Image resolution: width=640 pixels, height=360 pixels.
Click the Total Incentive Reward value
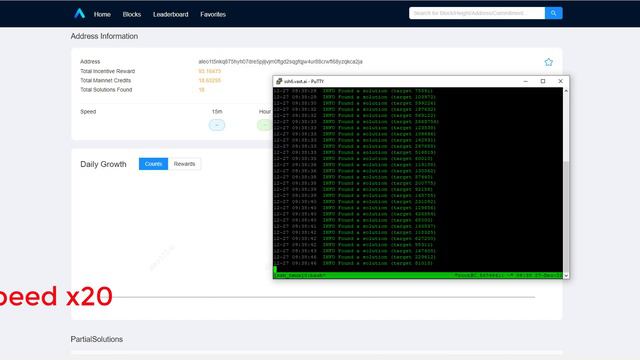209,71
